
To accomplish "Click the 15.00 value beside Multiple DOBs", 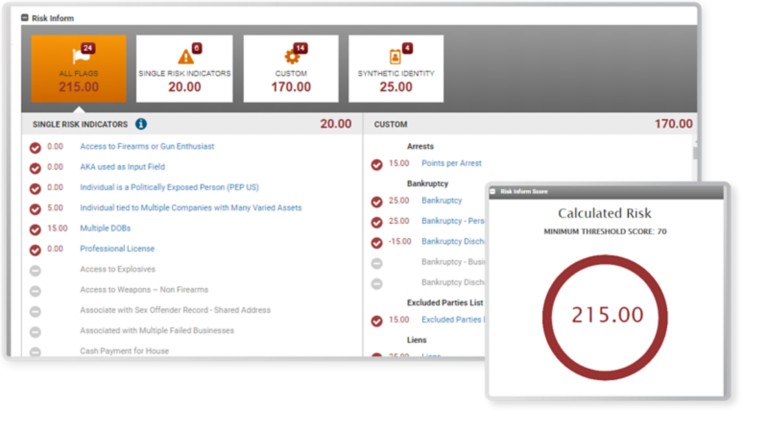I will coord(57,228).
